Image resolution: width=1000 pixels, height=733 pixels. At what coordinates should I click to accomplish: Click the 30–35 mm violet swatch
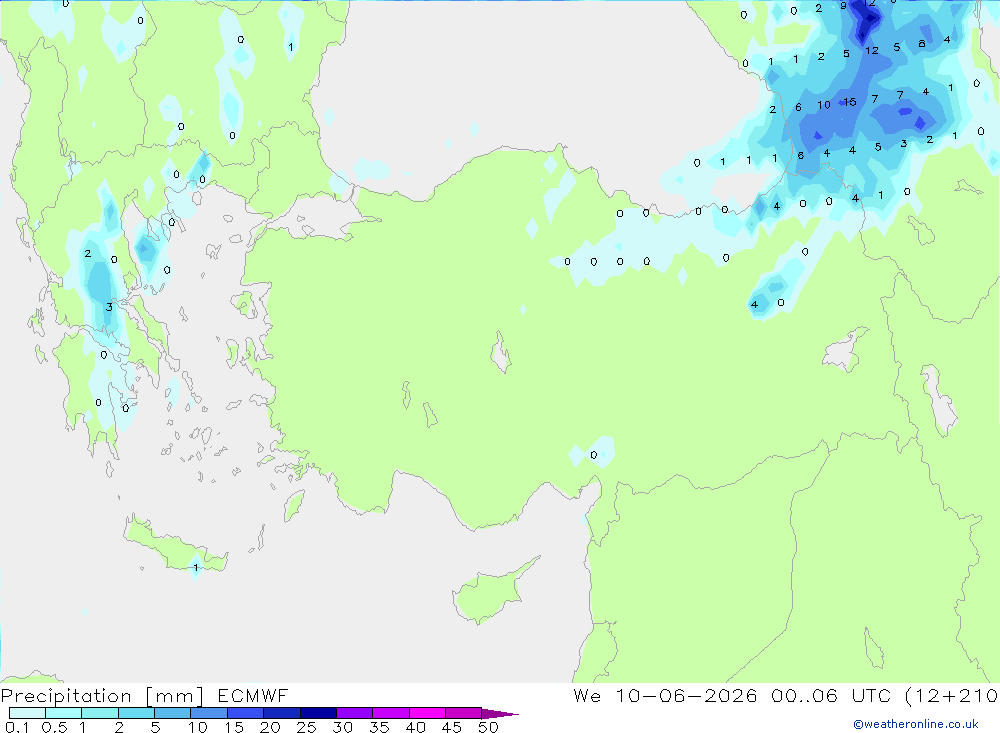(354, 713)
